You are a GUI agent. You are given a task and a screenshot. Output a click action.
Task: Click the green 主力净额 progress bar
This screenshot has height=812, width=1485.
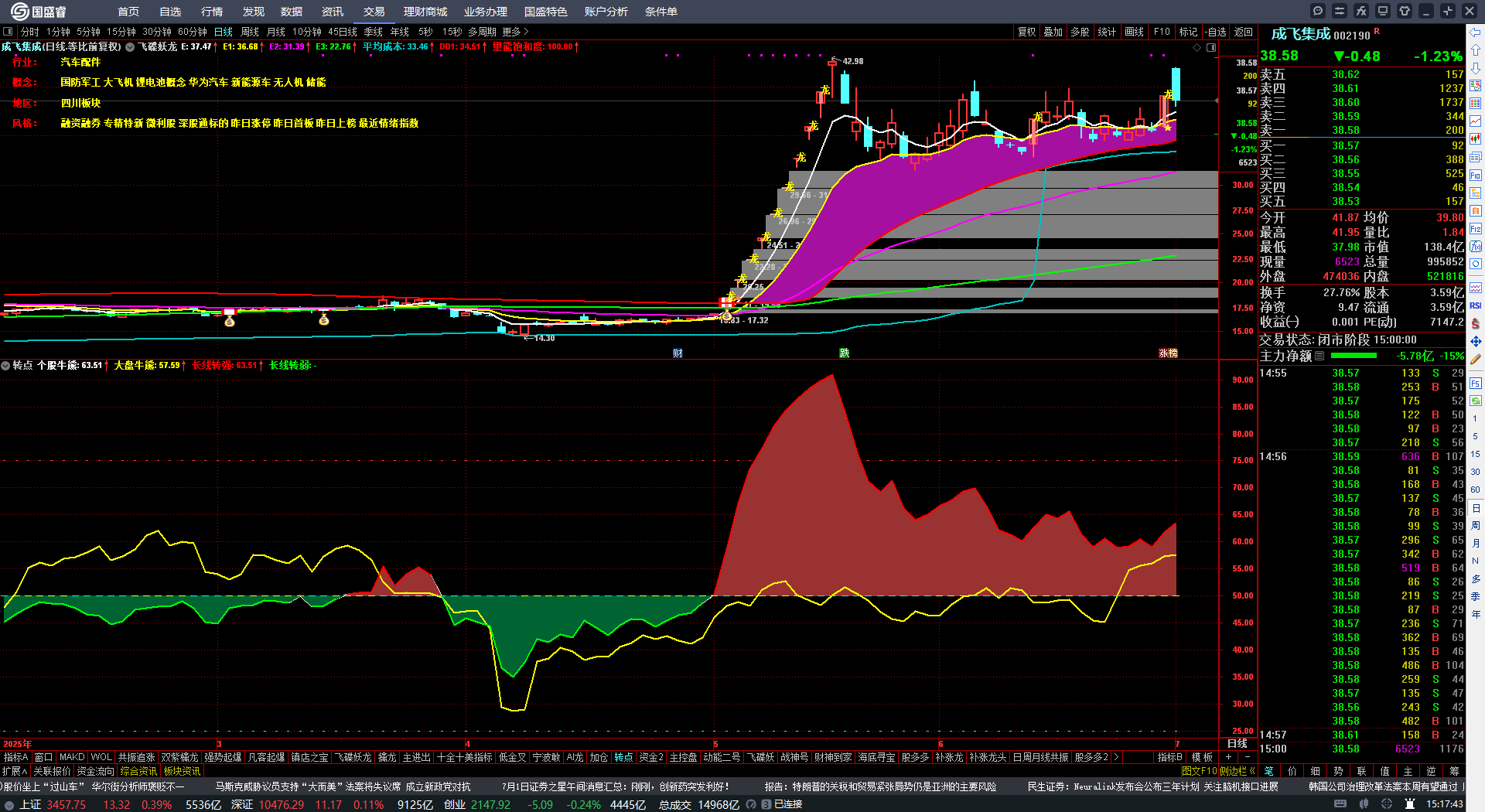tap(1354, 356)
